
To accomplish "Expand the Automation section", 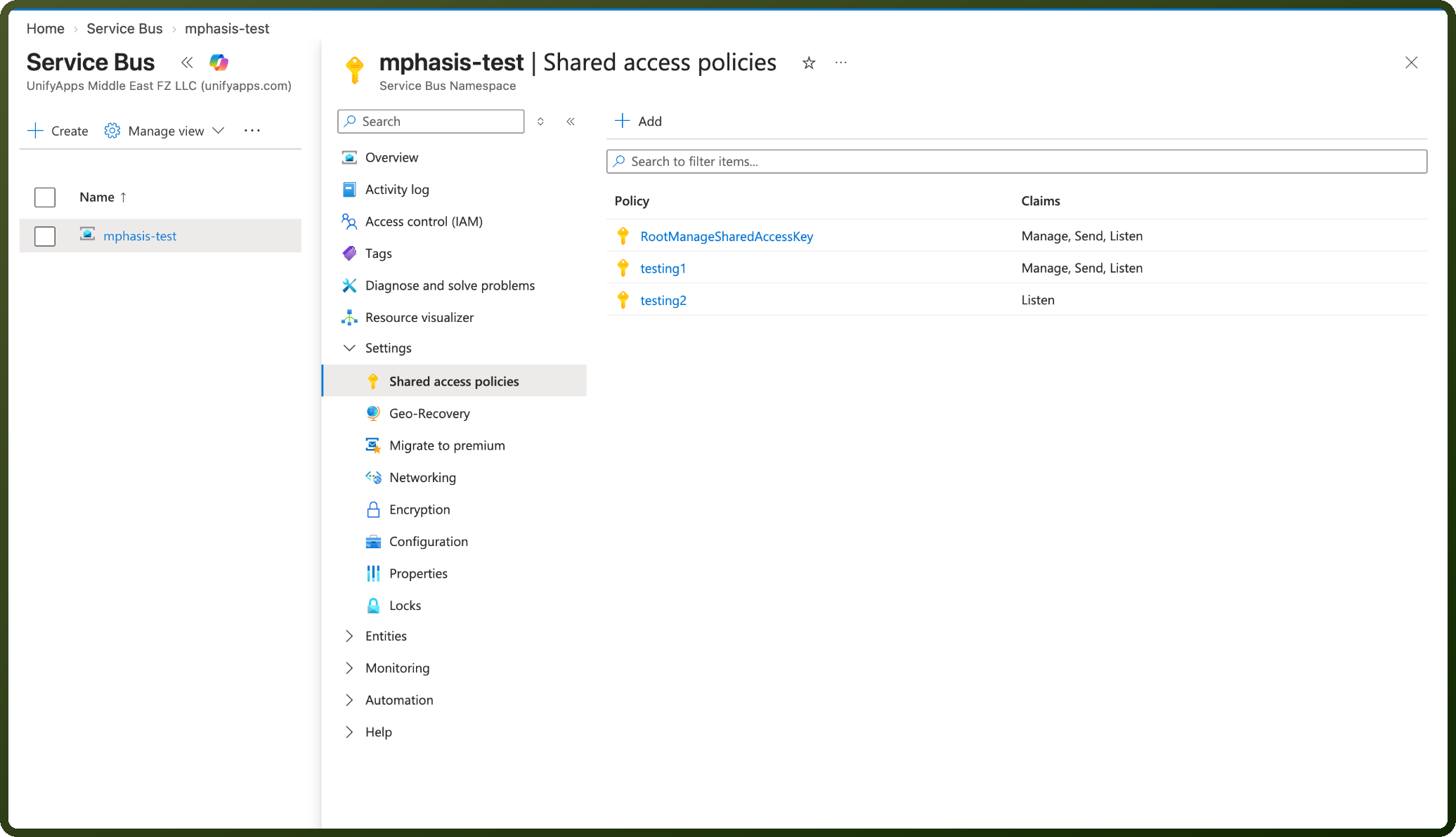I will click(x=349, y=700).
